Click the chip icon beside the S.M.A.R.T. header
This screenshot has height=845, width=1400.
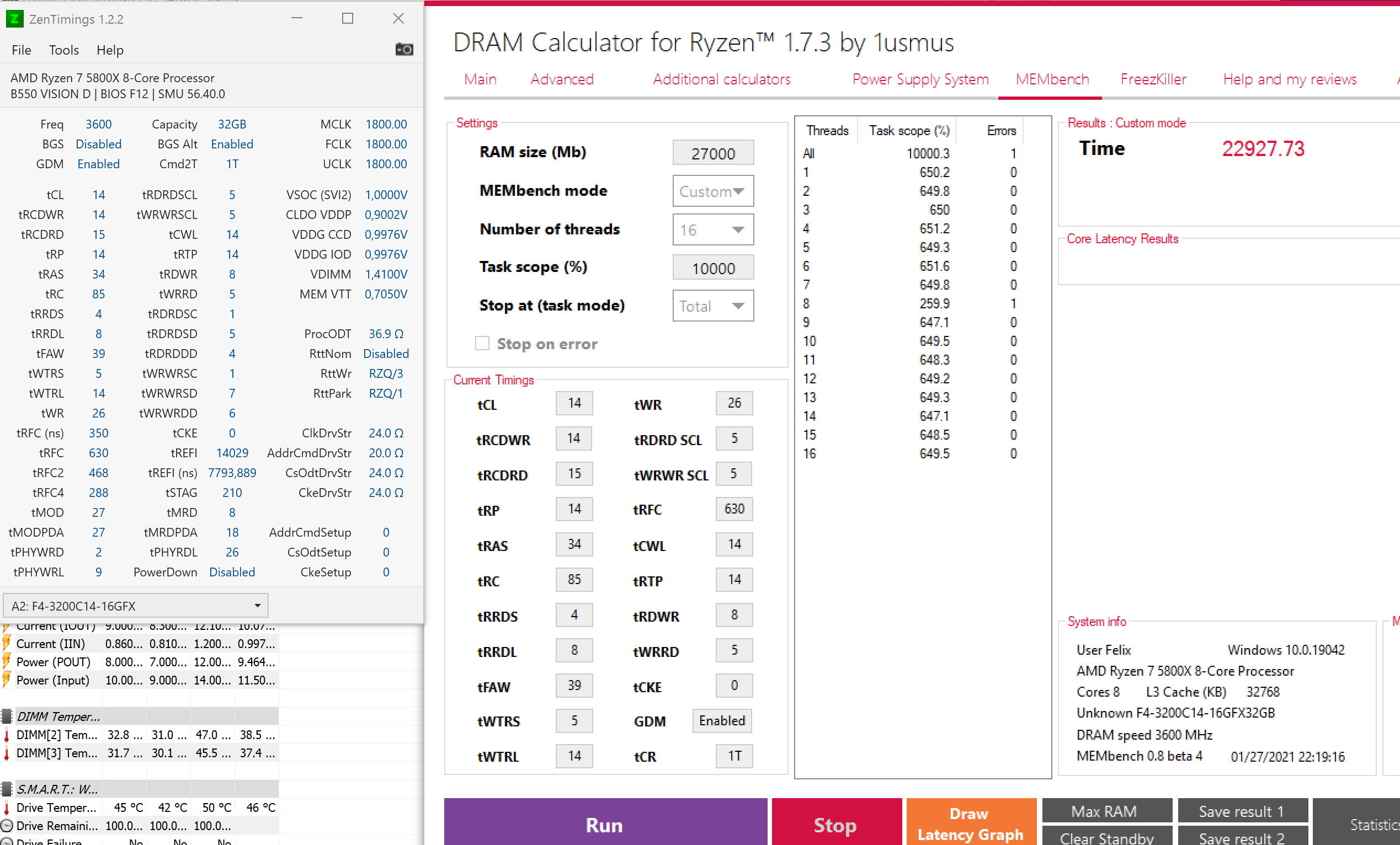(7, 789)
